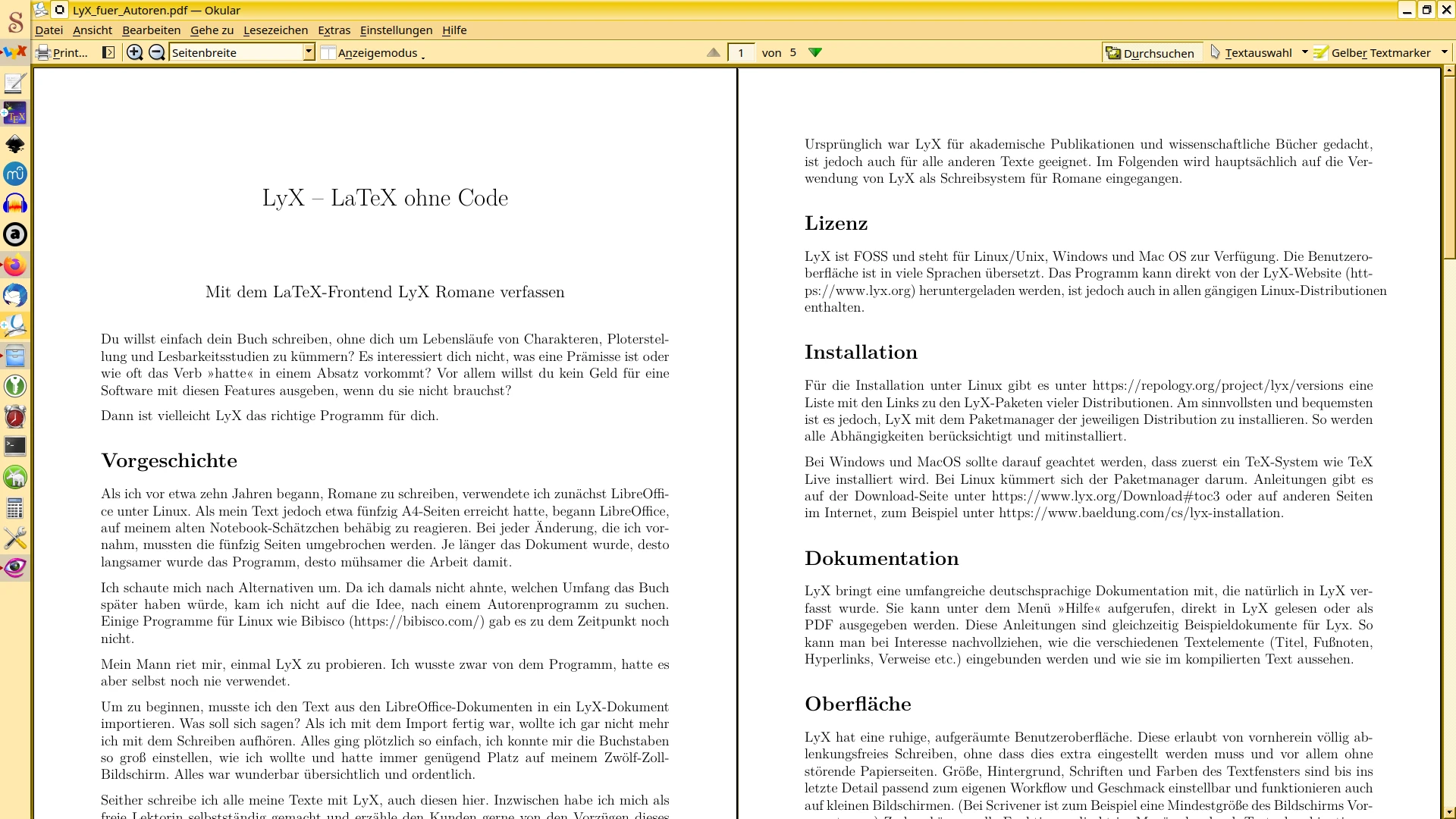Open the Anzeigemodus dropdown
Viewport: 1456px width, 819px height.
[x=373, y=52]
